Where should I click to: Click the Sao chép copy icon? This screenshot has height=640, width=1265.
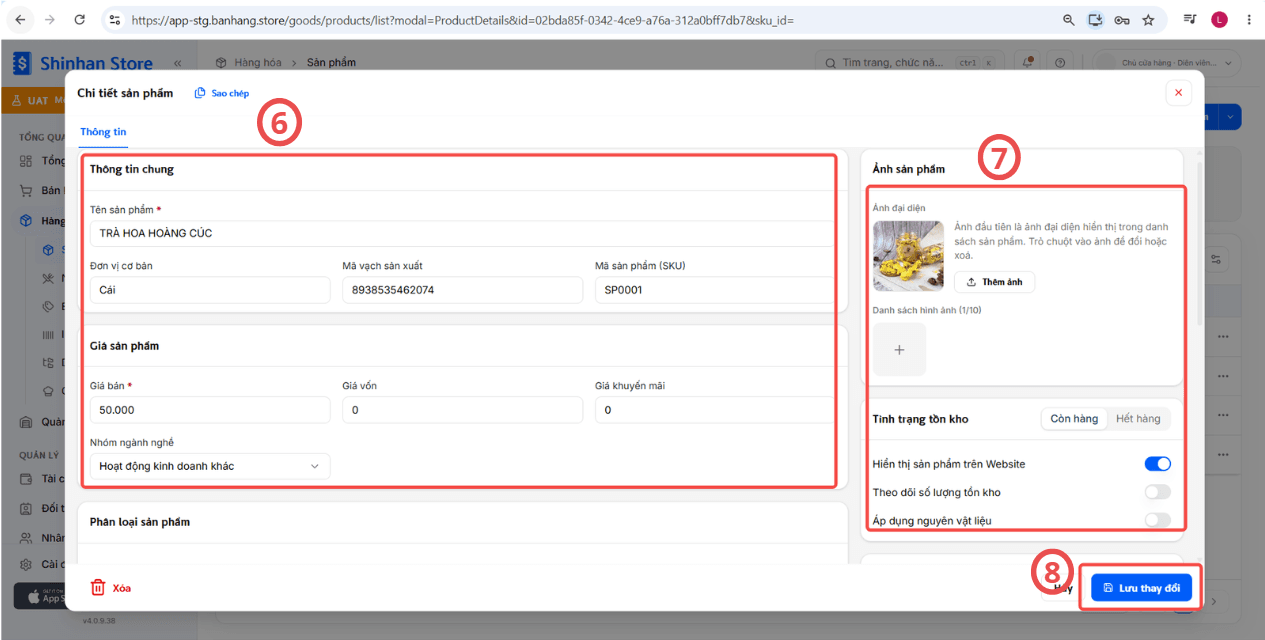(x=200, y=93)
